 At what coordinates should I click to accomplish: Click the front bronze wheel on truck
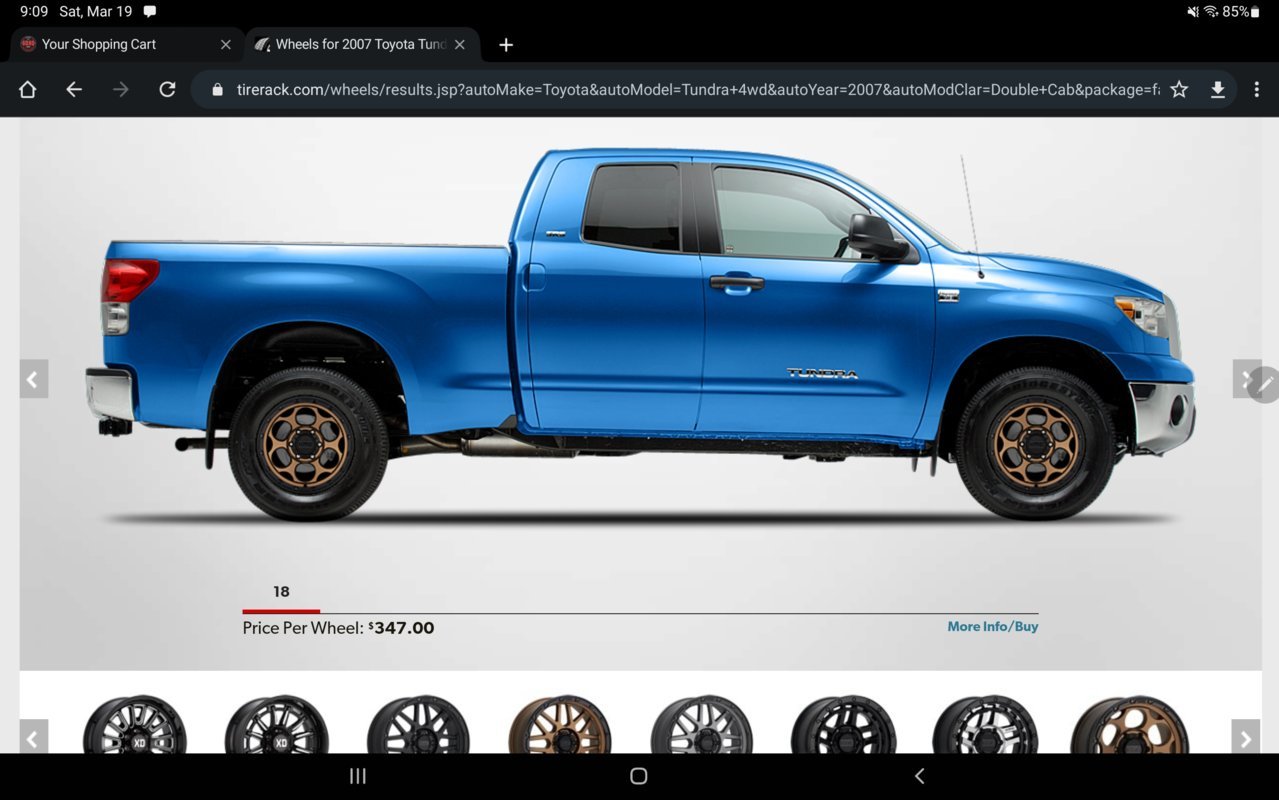(1036, 444)
